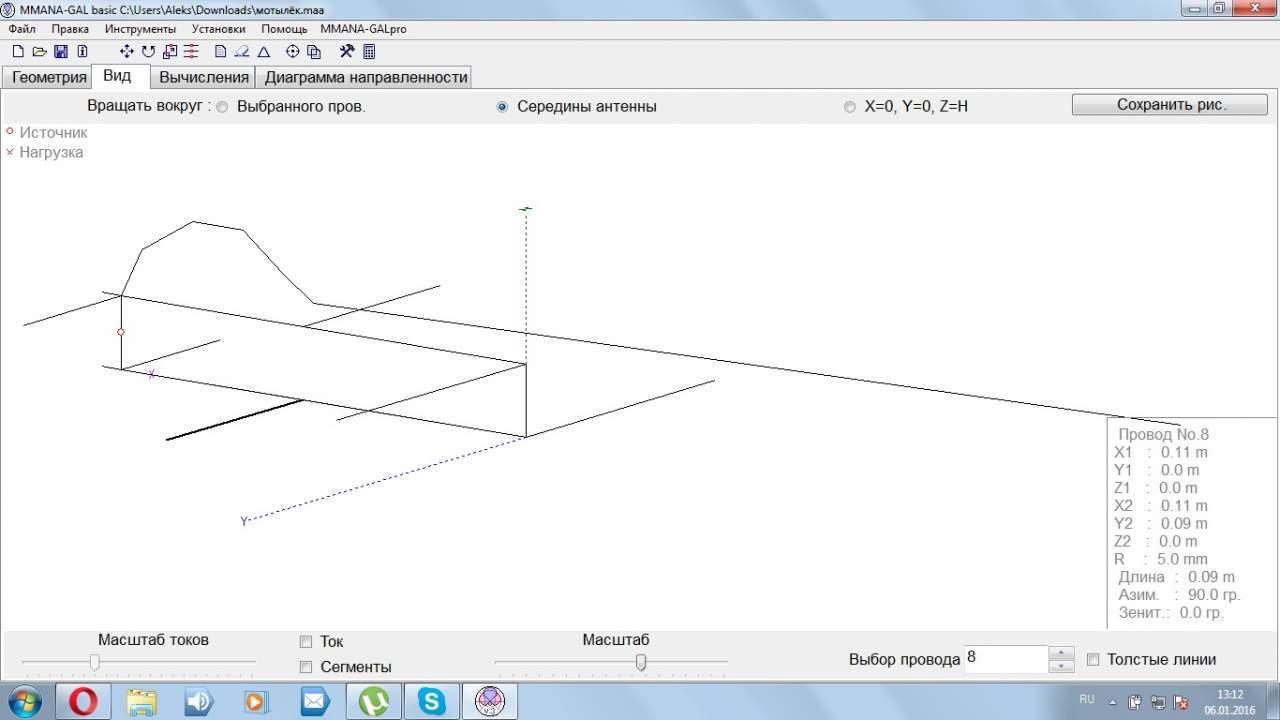1280x720 pixels.
Task: Increase wire number with the up arrow
Action: [1061, 653]
